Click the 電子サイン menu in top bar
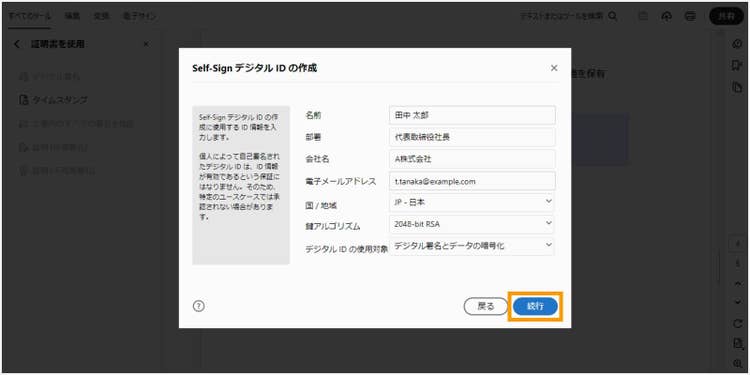This screenshot has height=375, width=750. 139,16
